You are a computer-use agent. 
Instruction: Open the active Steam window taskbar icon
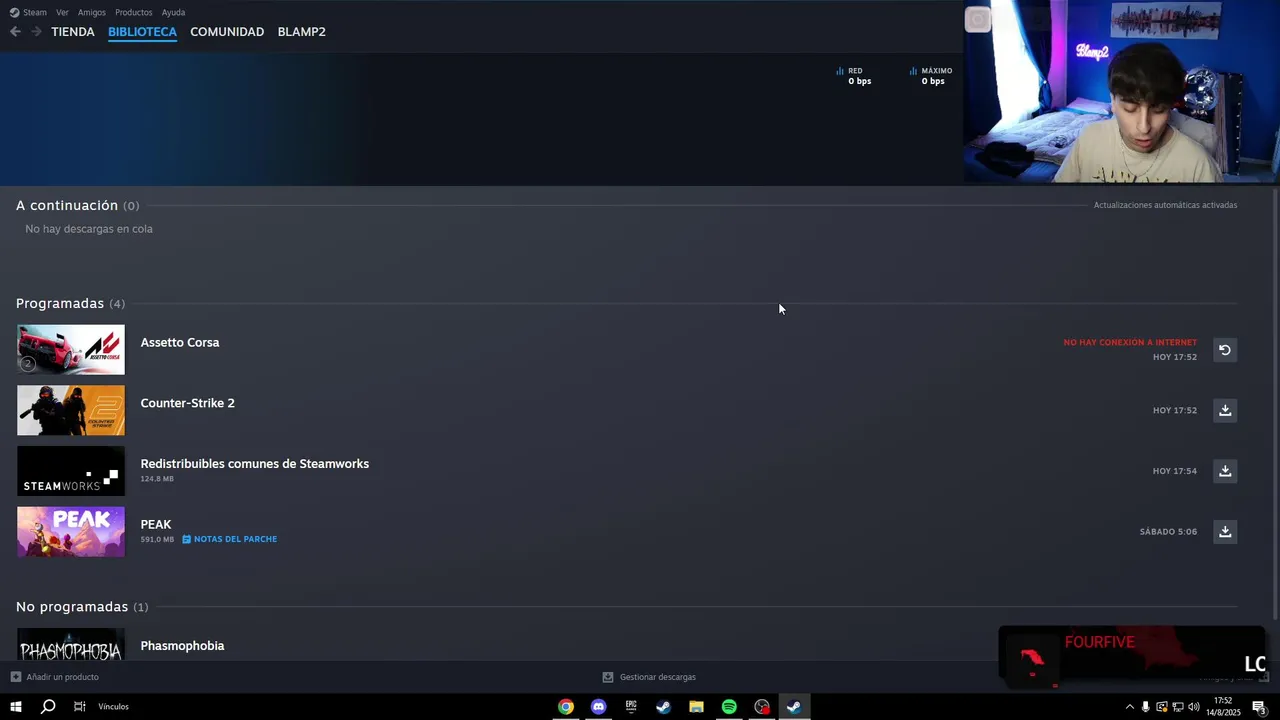pyautogui.click(x=794, y=707)
